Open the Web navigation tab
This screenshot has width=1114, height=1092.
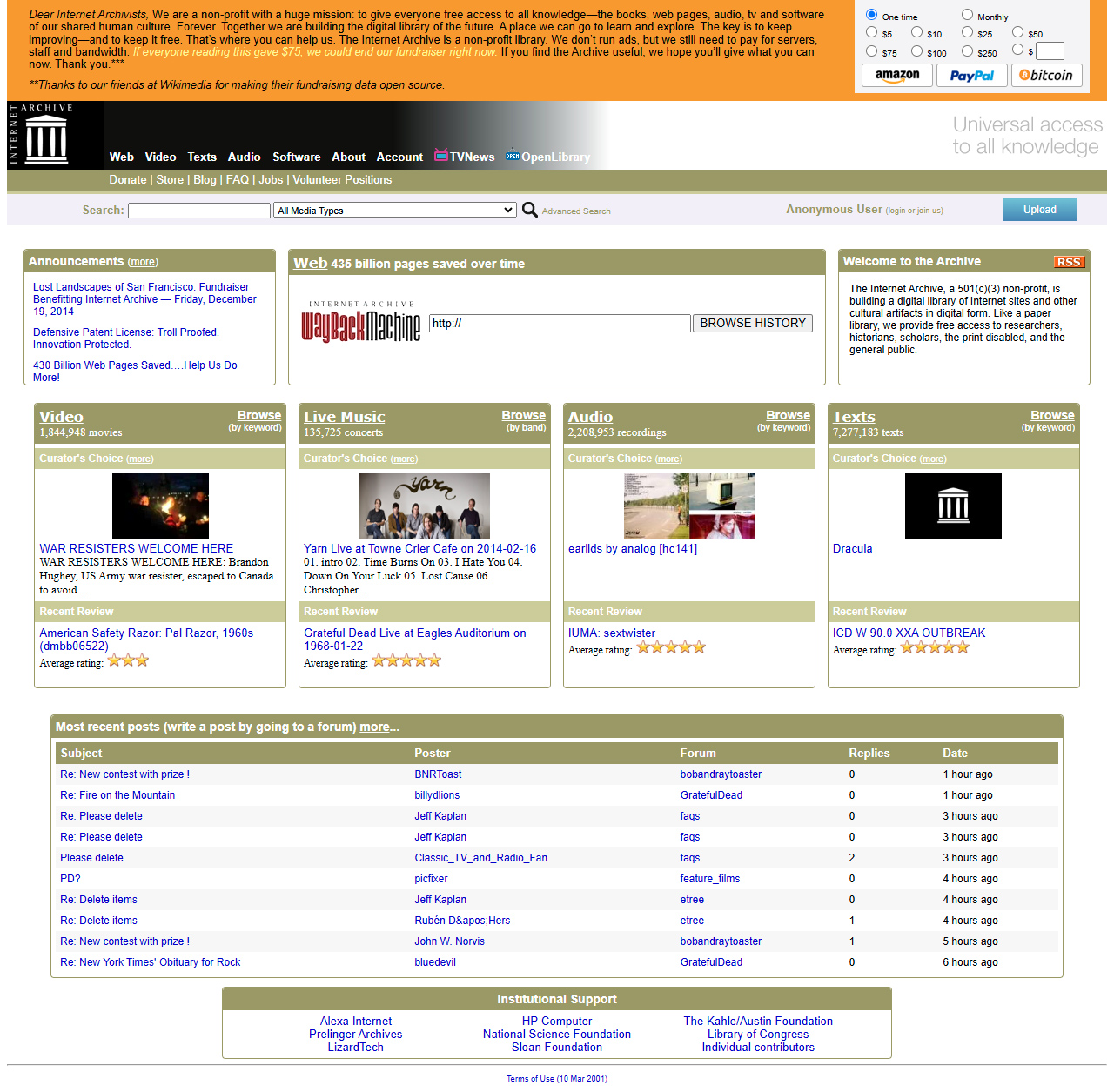[122, 157]
